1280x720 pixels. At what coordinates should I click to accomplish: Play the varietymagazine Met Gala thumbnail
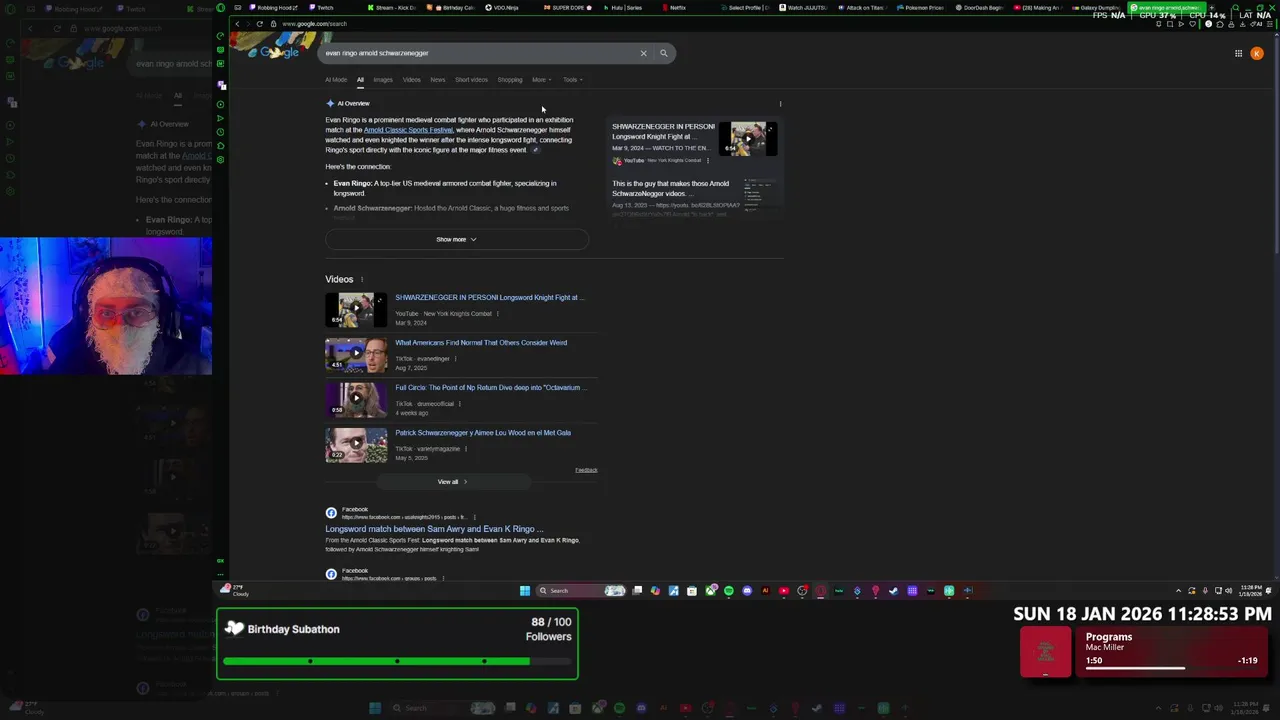pyautogui.click(x=356, y=445)
